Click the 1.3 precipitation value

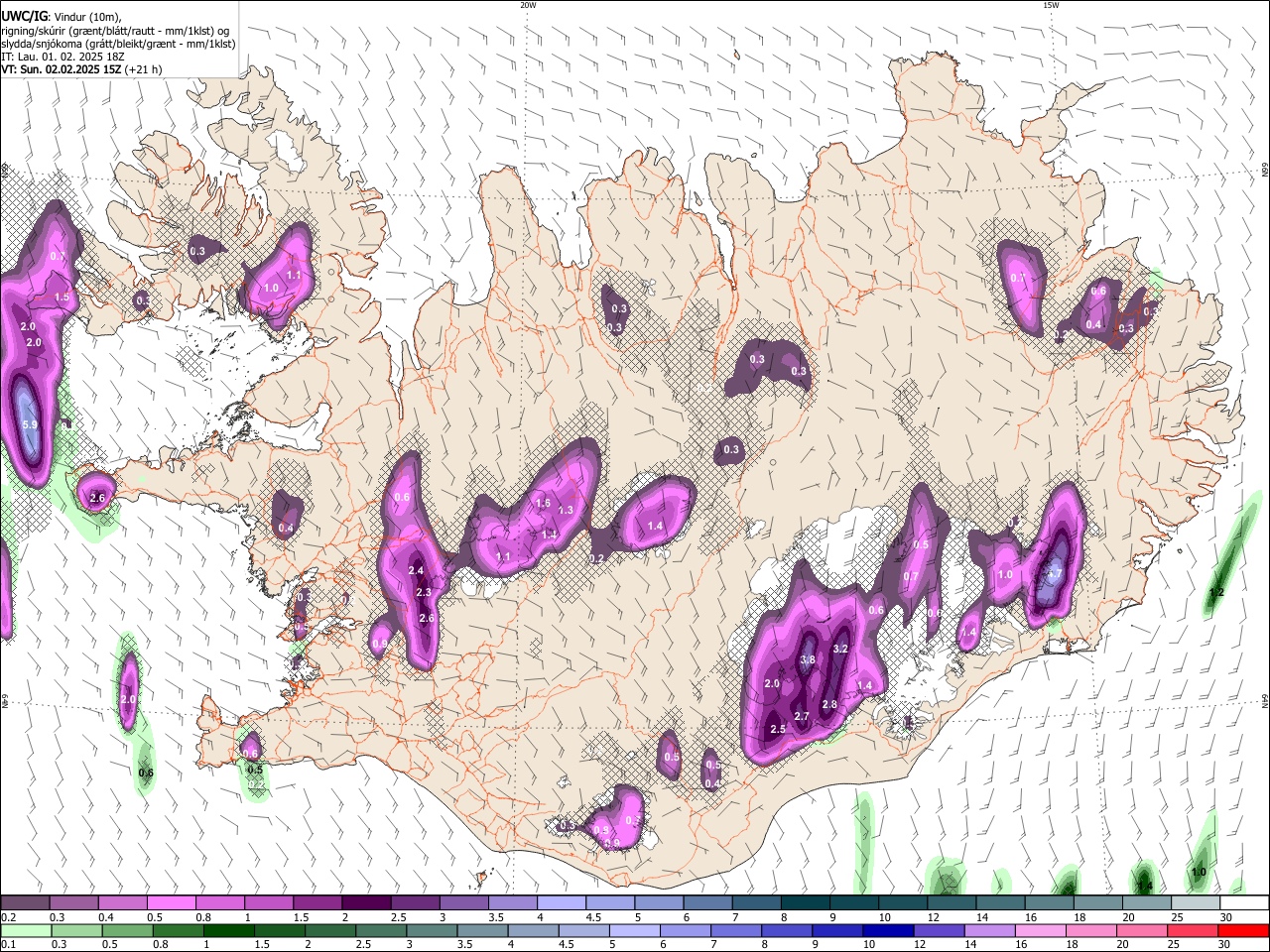pos(566,510)
